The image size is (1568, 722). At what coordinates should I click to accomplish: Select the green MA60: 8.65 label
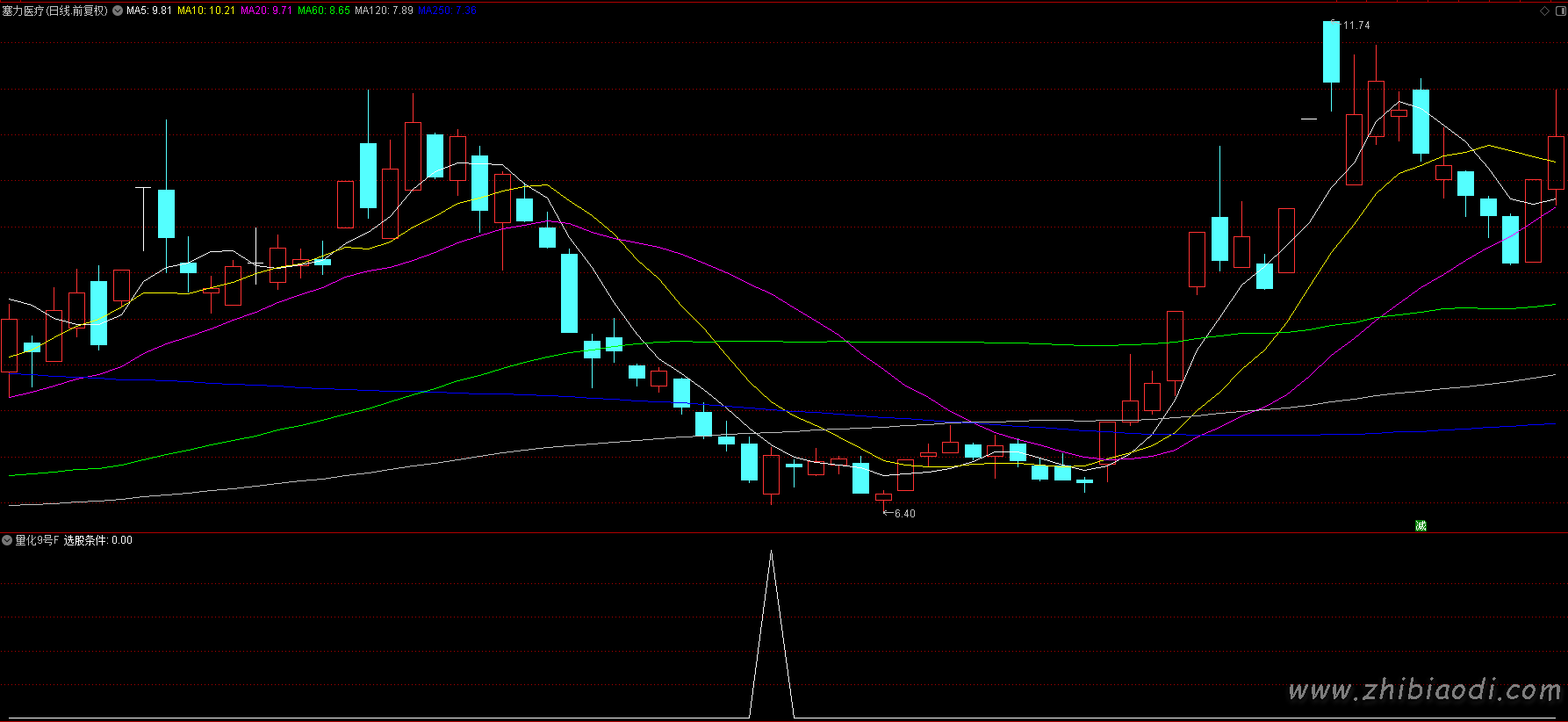pyautogui.click(x=324, y=11)
